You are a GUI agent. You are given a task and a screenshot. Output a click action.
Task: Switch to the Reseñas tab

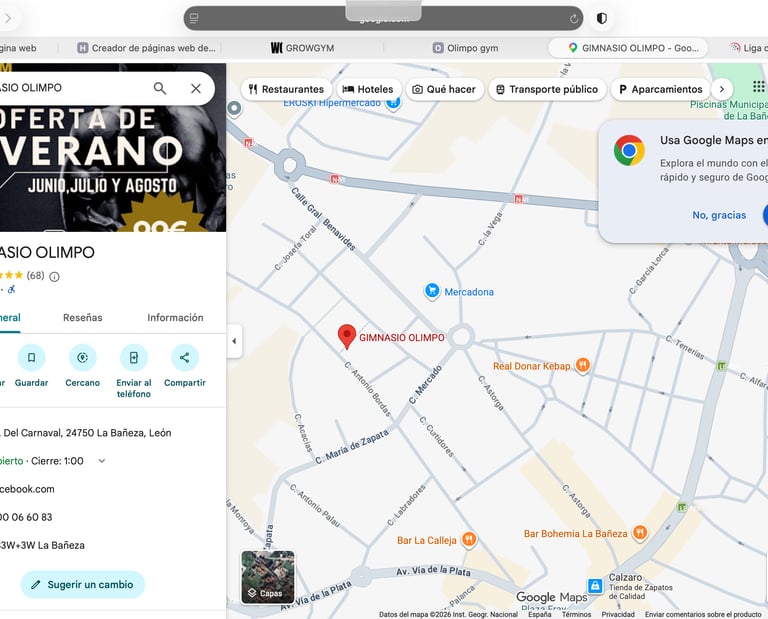(83, 317)
